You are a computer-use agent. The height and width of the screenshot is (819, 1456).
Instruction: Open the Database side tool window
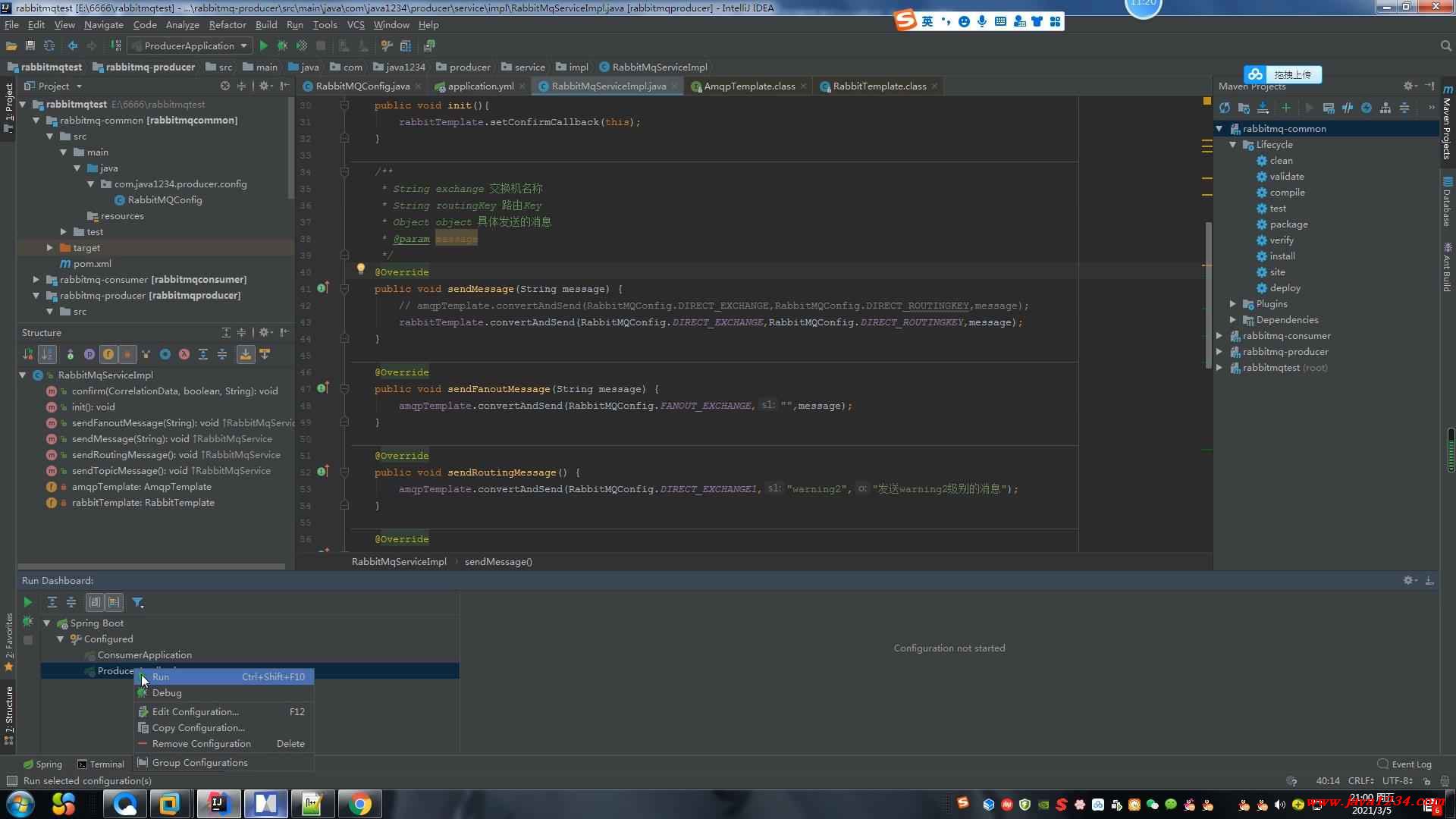1448,202
